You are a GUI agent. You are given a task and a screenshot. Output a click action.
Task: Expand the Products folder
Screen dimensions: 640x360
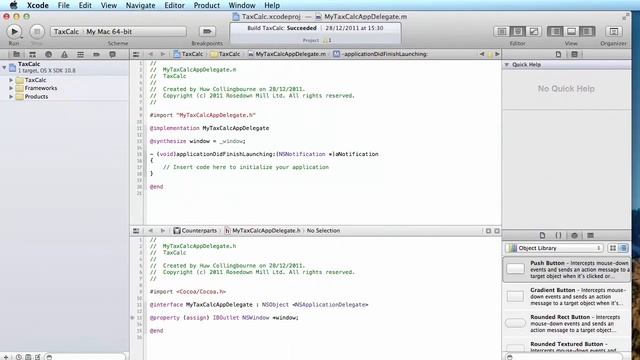11,97
